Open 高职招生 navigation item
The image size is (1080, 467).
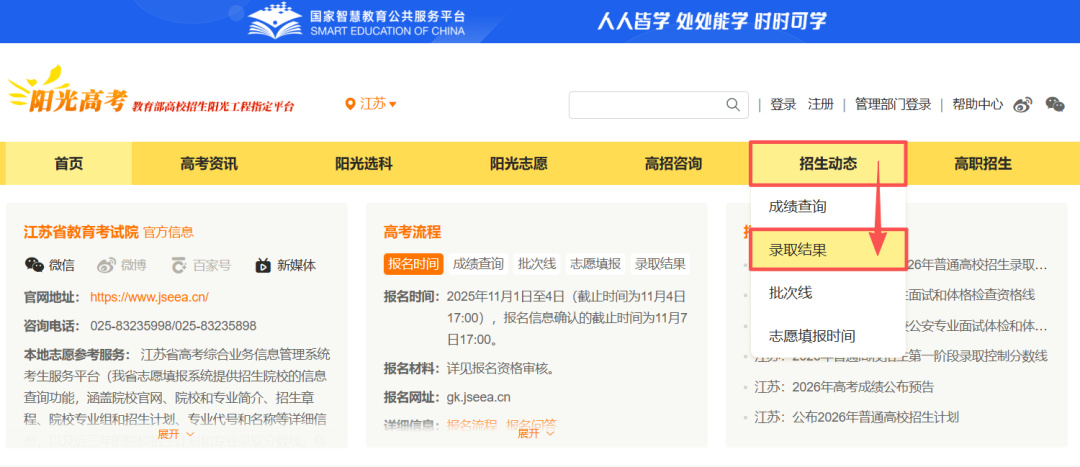pos(983,164)
